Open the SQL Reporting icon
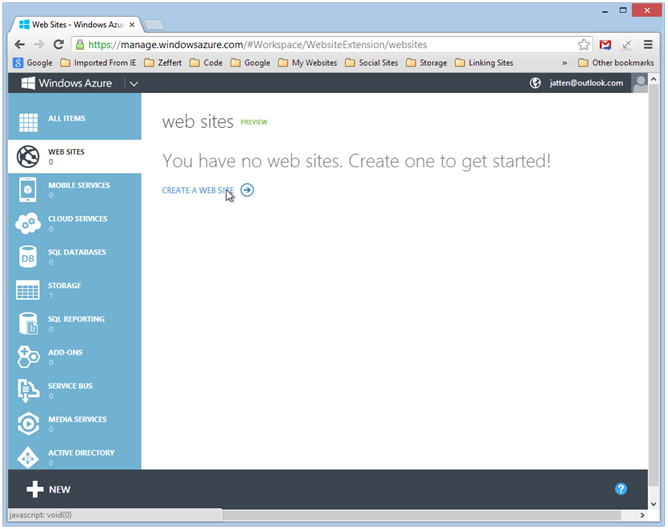The width and height of the screenshot is (668, 529). pos(28,323)
